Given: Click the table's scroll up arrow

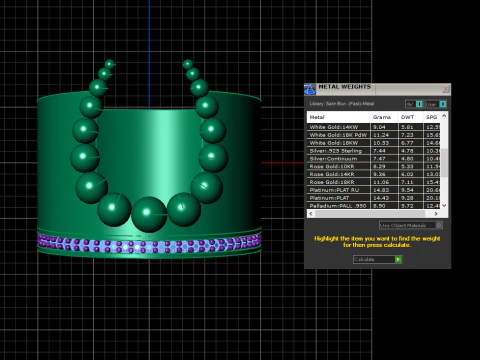Looking at the screenshot, I should 444,116.
